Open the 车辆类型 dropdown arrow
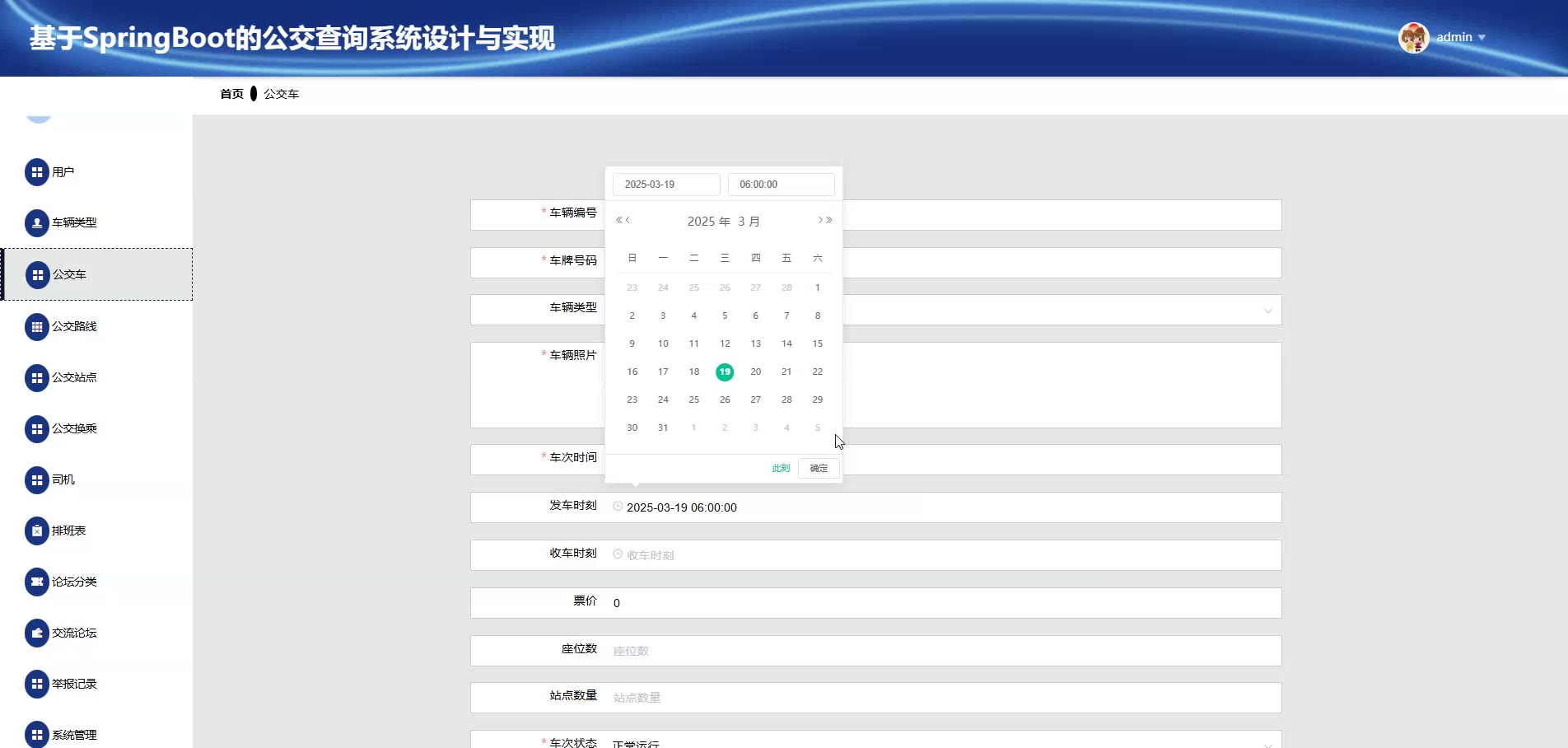The height and width of the screenshot is (748, 1568). coord(1268,311)
